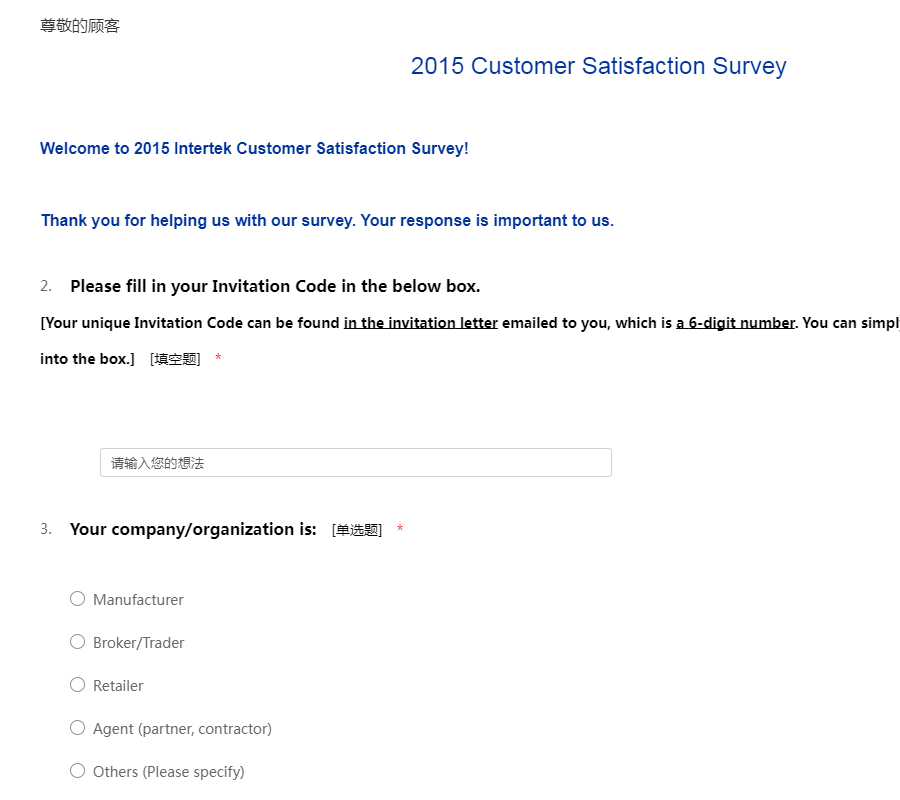Click the 'Thank you for helping us' line
The width and height of the screenshot is (900, 800).
pos(327,221)
